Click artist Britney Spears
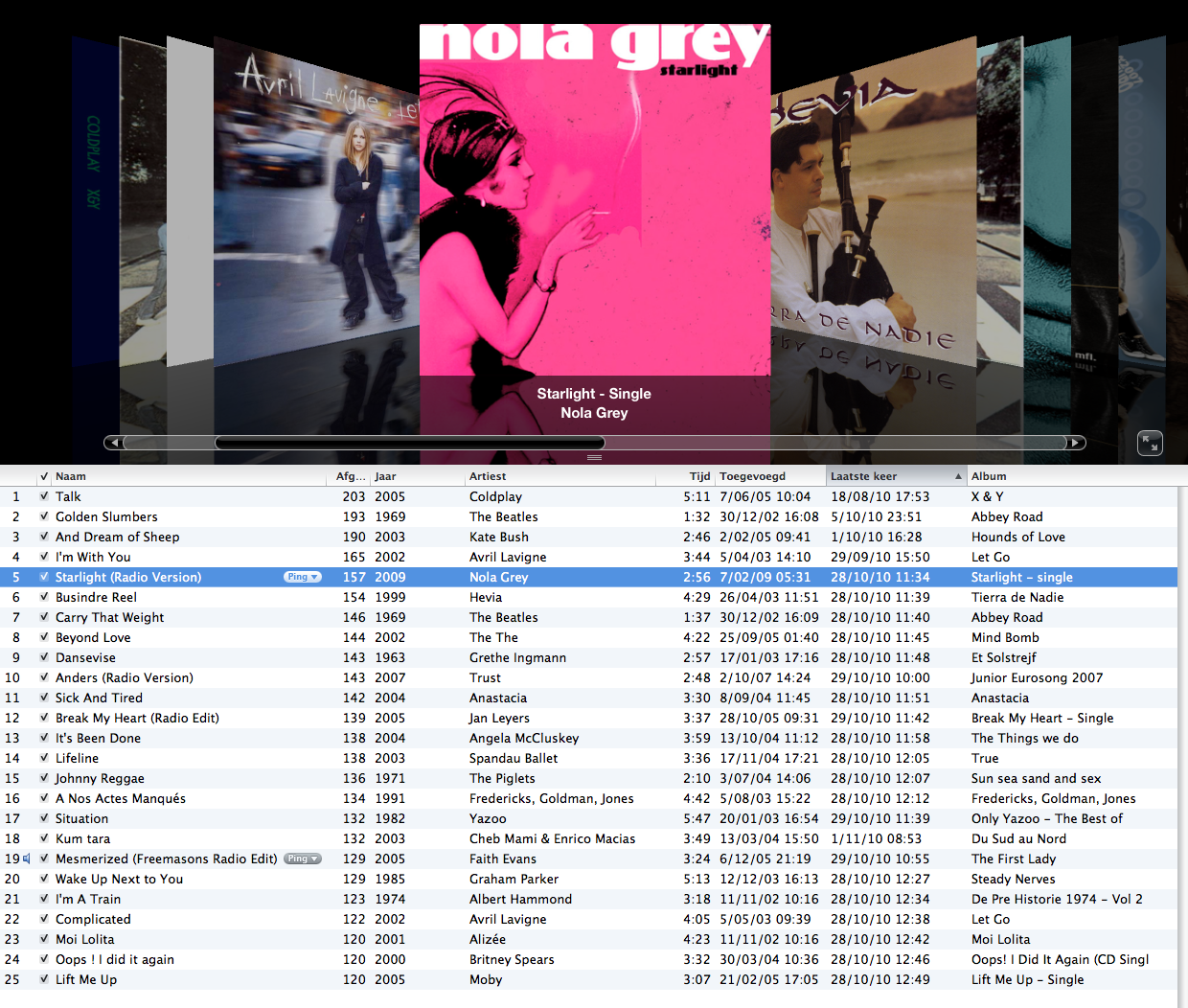 coord(512,959)
